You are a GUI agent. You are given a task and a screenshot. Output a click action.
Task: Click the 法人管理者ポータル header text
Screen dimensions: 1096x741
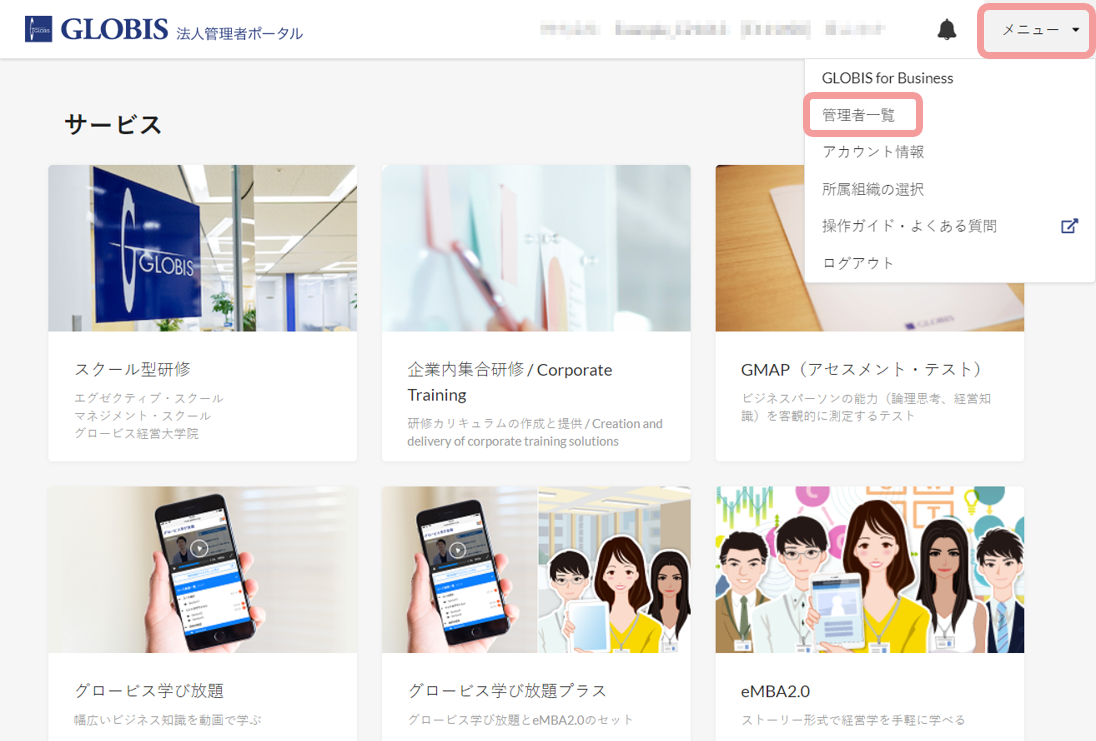[x=239, y=34]
